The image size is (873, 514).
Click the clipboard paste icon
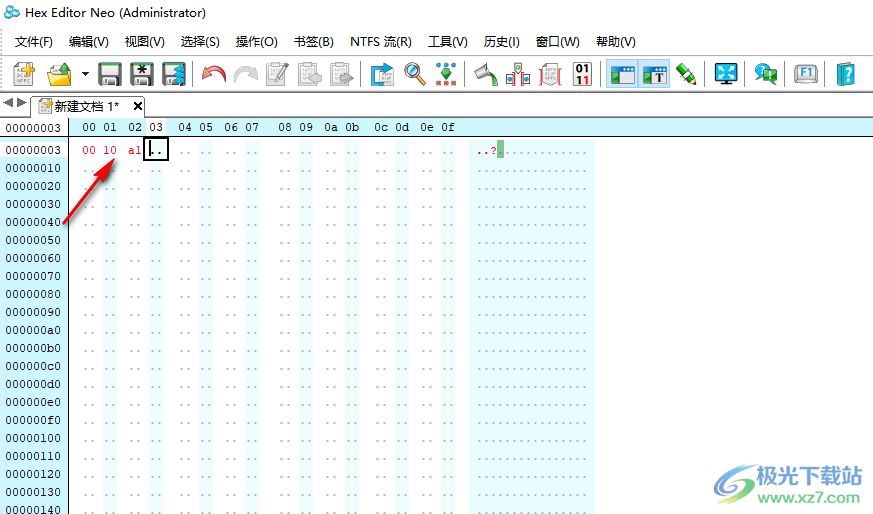[342, 74]
